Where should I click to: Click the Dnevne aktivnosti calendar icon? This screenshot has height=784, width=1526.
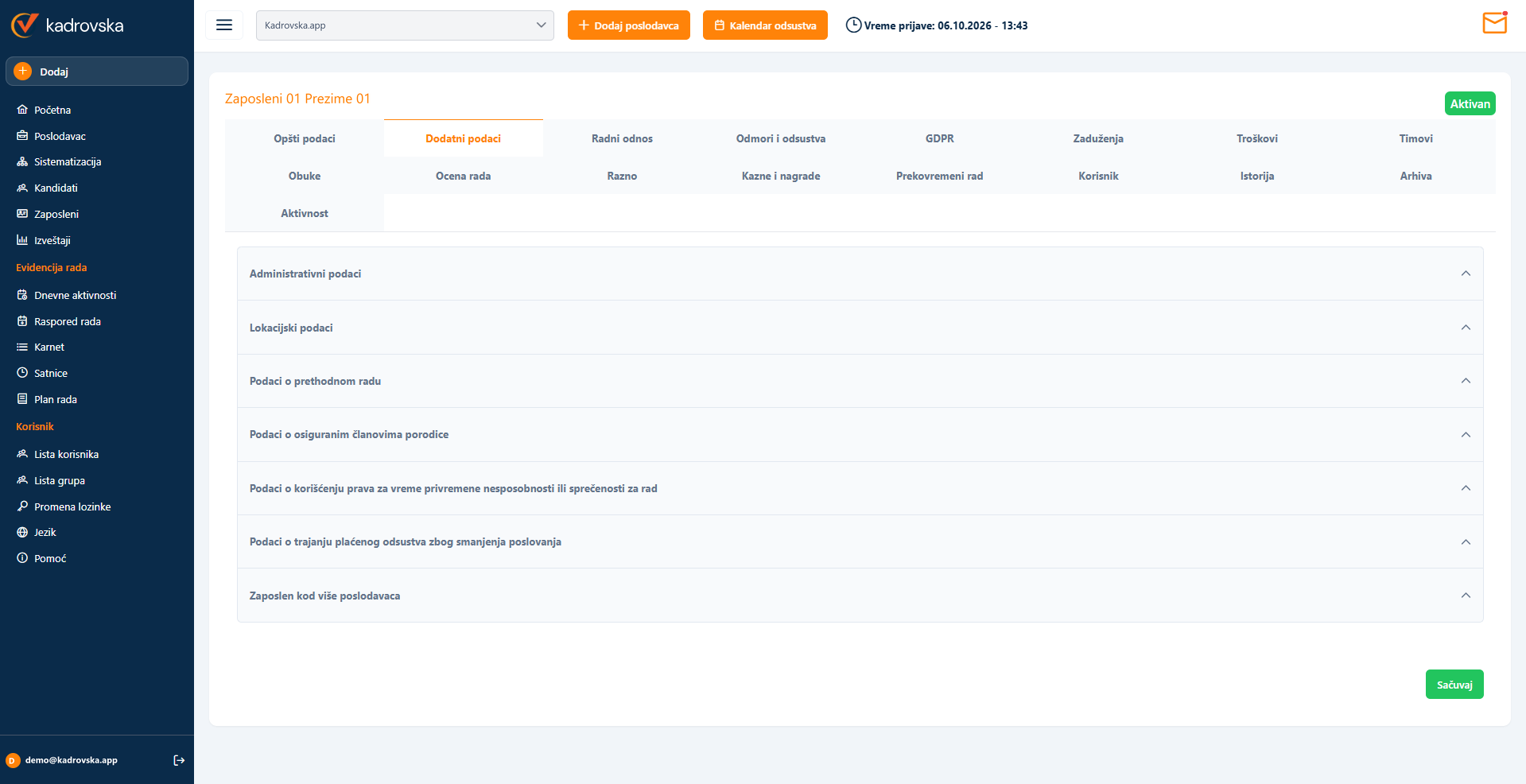point(22,295)
